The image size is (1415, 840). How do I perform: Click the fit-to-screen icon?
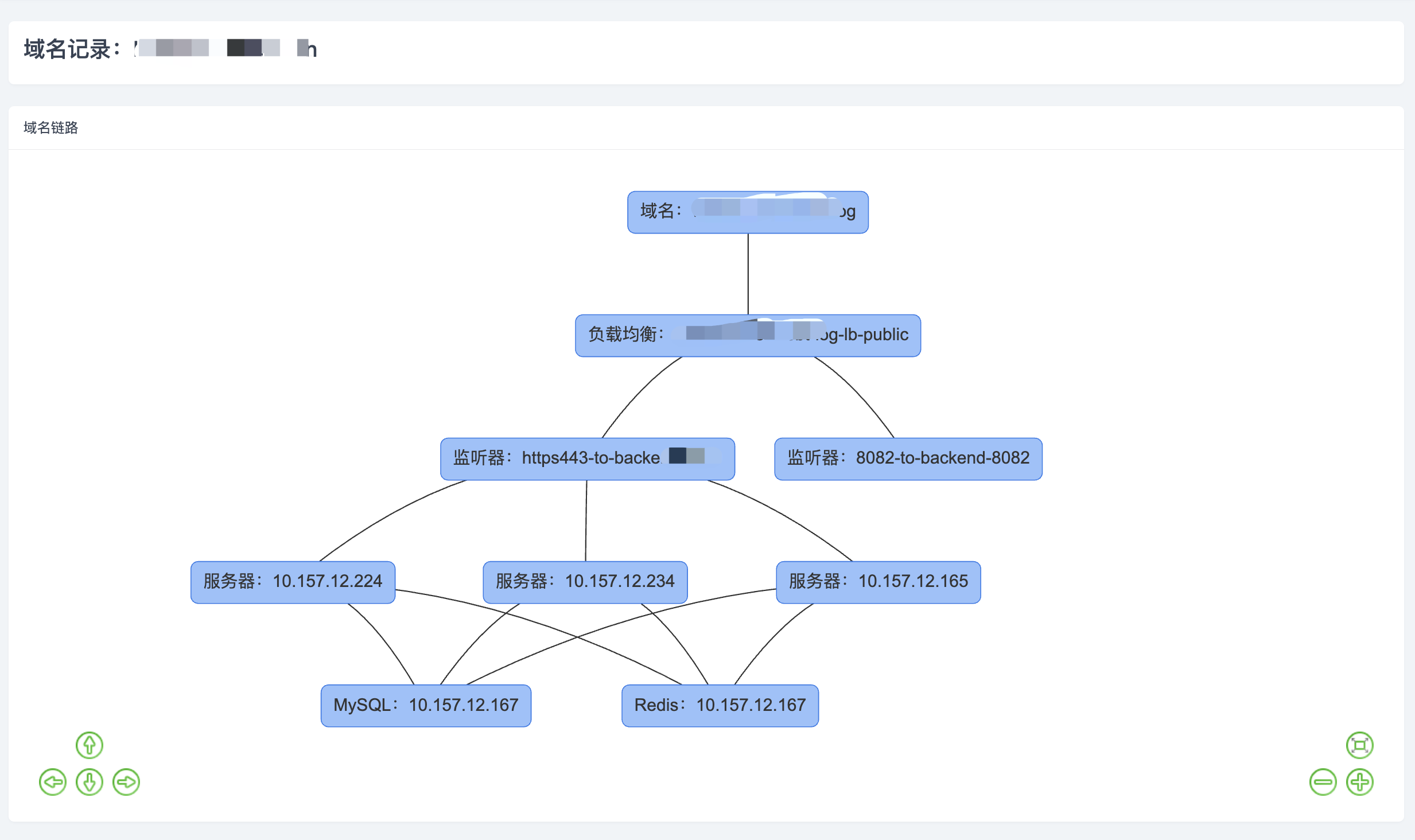[1359, 745]
